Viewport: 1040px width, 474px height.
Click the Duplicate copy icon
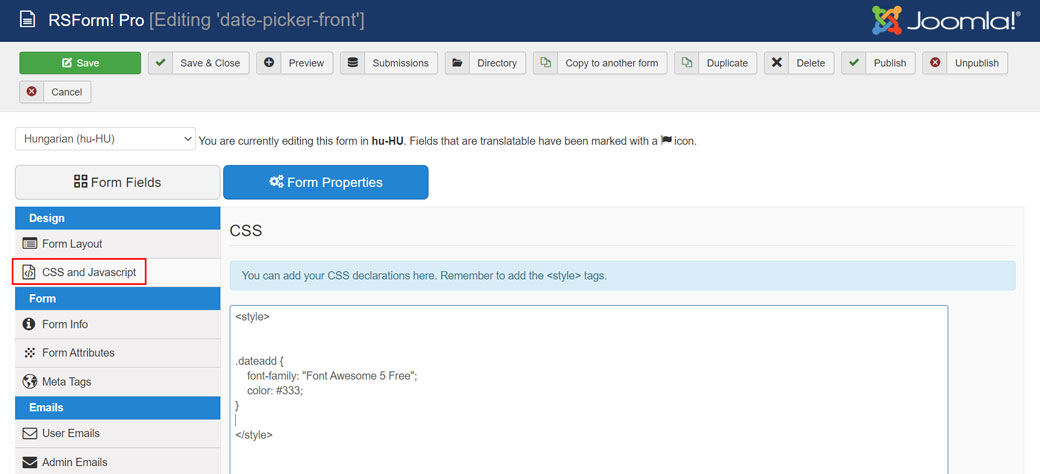686,63
